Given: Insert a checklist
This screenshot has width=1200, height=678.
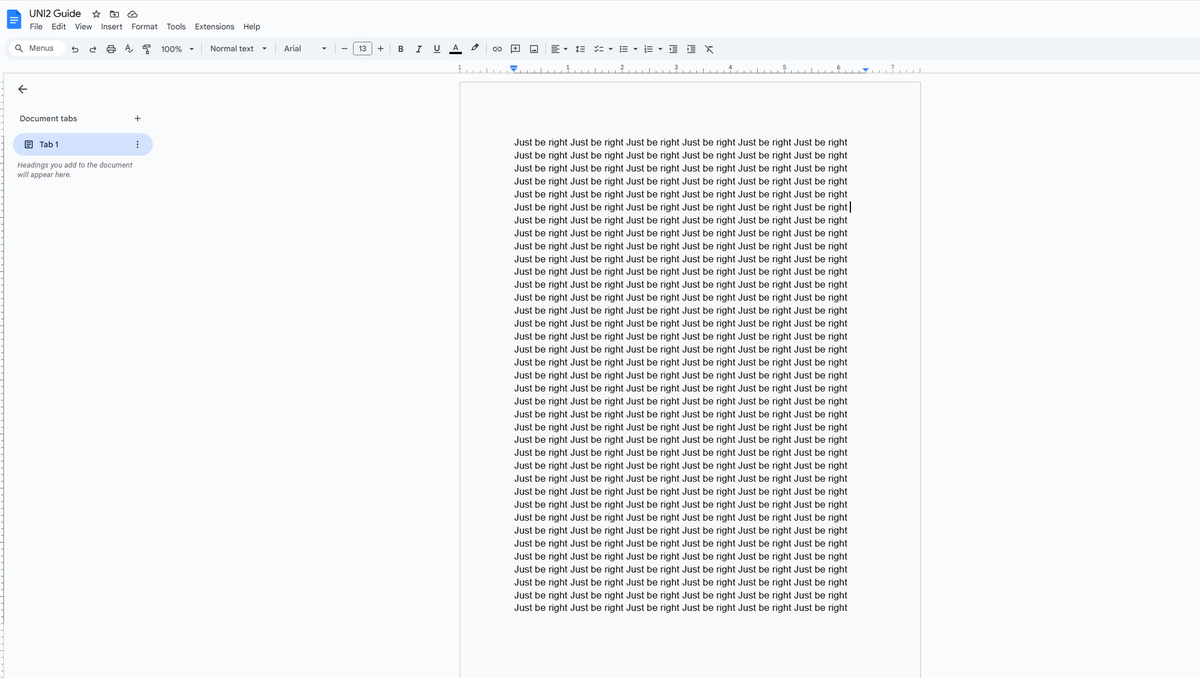Looking at the screenshot, I should point(598,49).
